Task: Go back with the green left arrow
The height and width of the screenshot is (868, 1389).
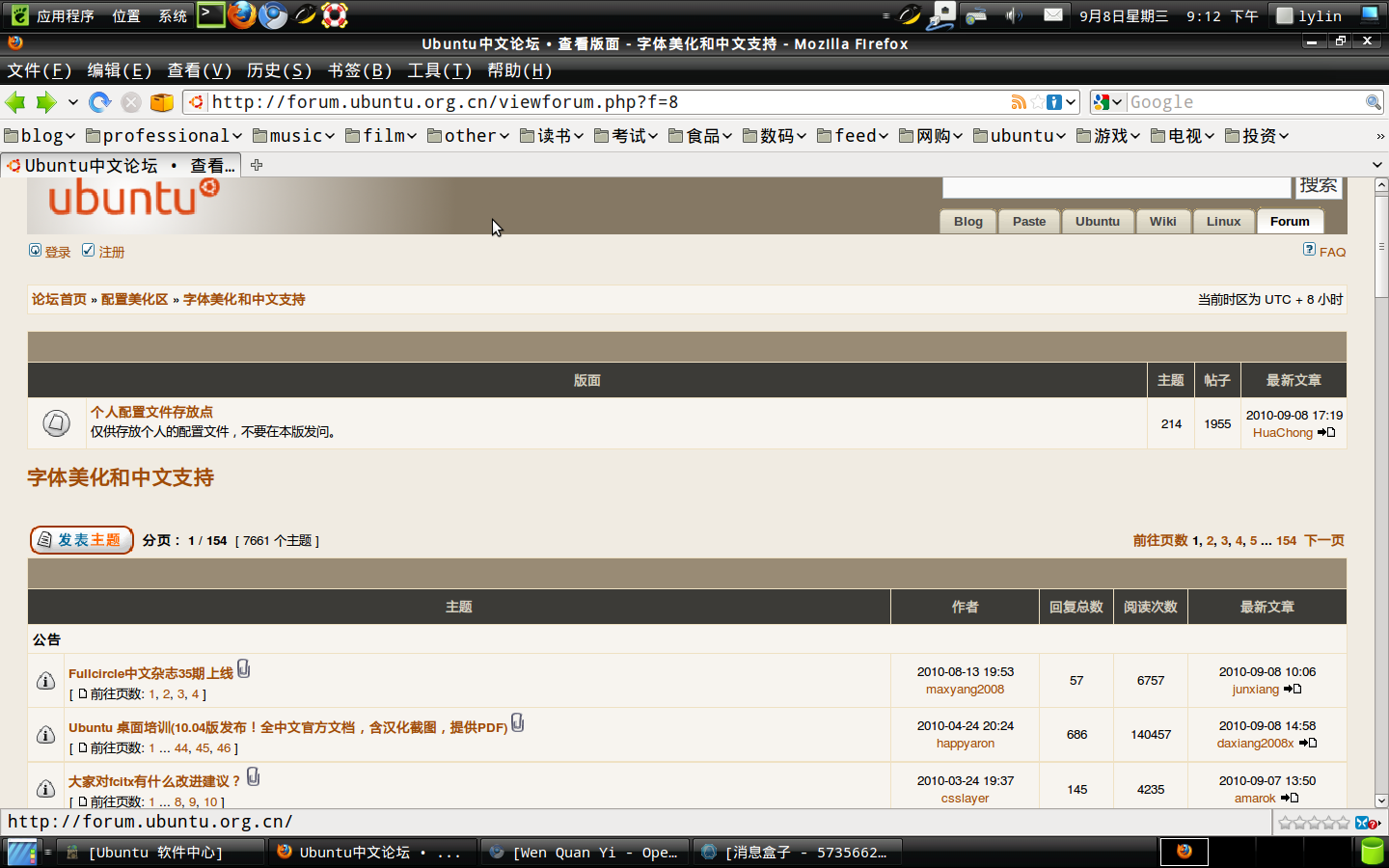Action: click(15, 102)
